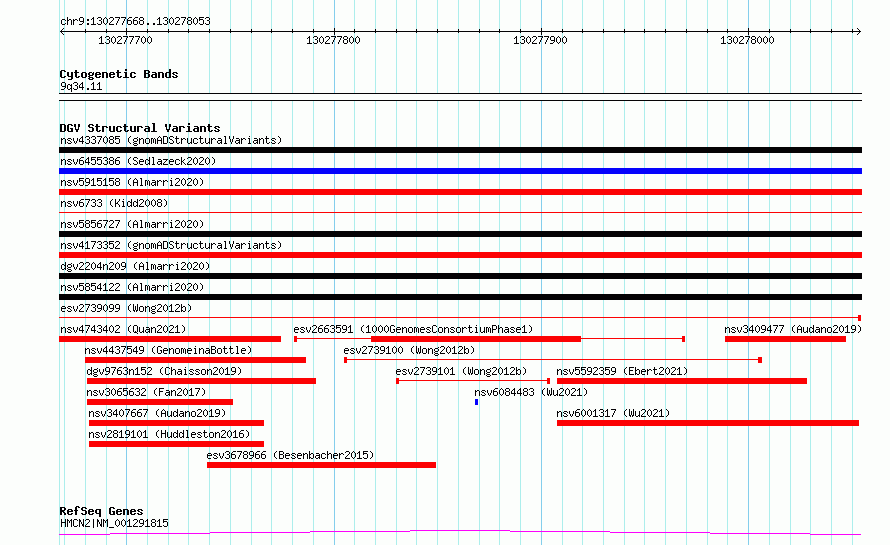Screen dimensions: 890x545
Task: Click the RefSeq Genes track heading
Action: click(101, 512)
